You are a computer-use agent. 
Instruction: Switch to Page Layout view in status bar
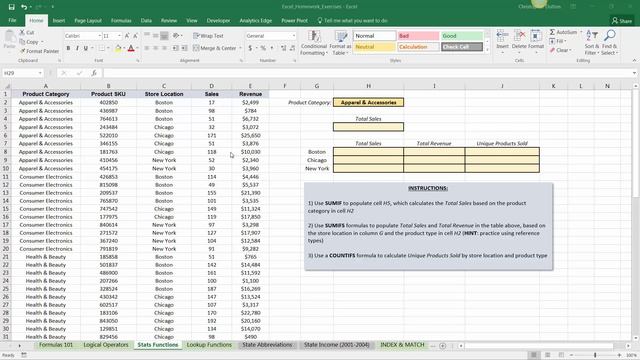pos(548,355)
